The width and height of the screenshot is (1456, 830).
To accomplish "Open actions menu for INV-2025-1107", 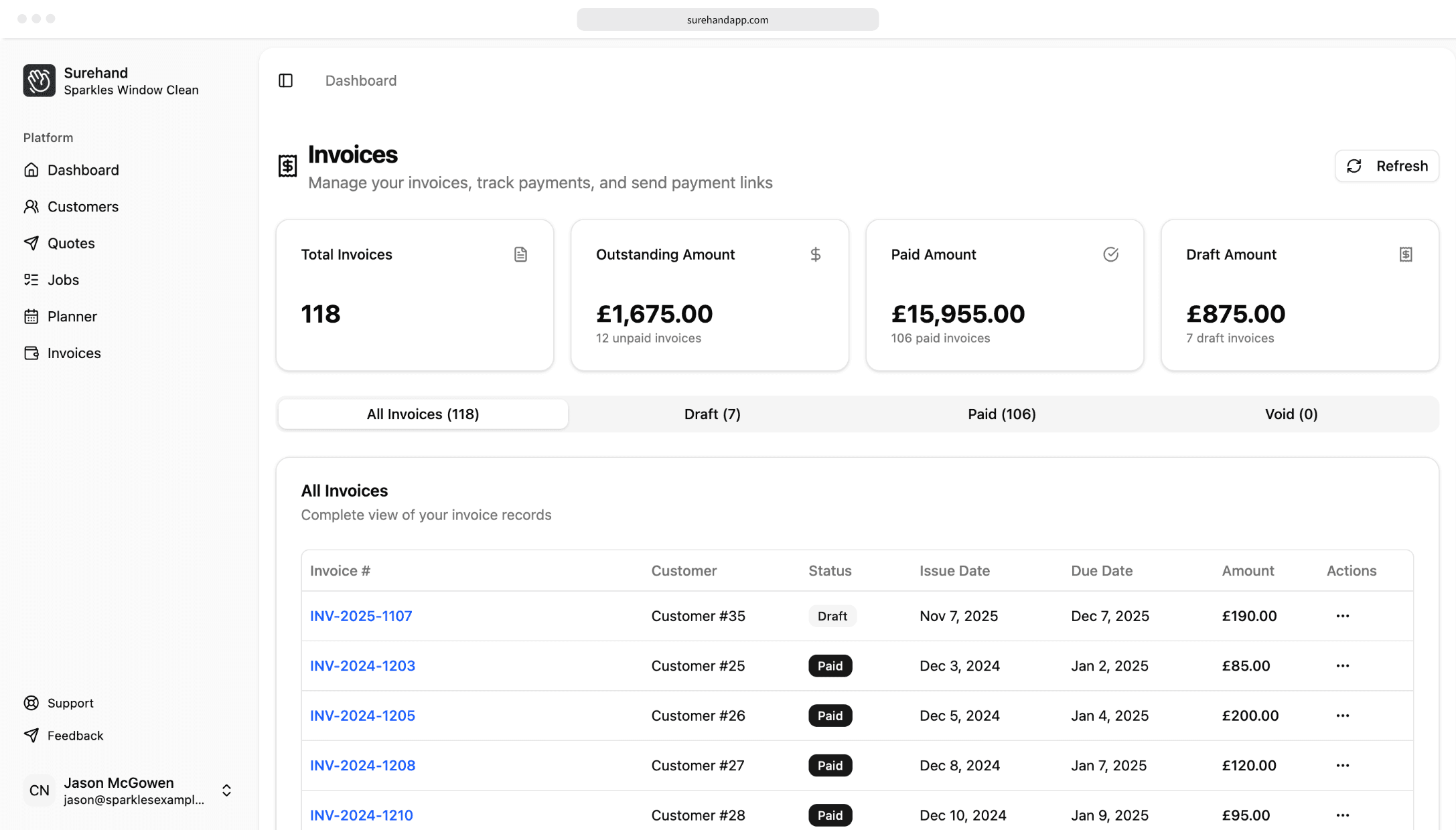I will tap(1342, 616).
